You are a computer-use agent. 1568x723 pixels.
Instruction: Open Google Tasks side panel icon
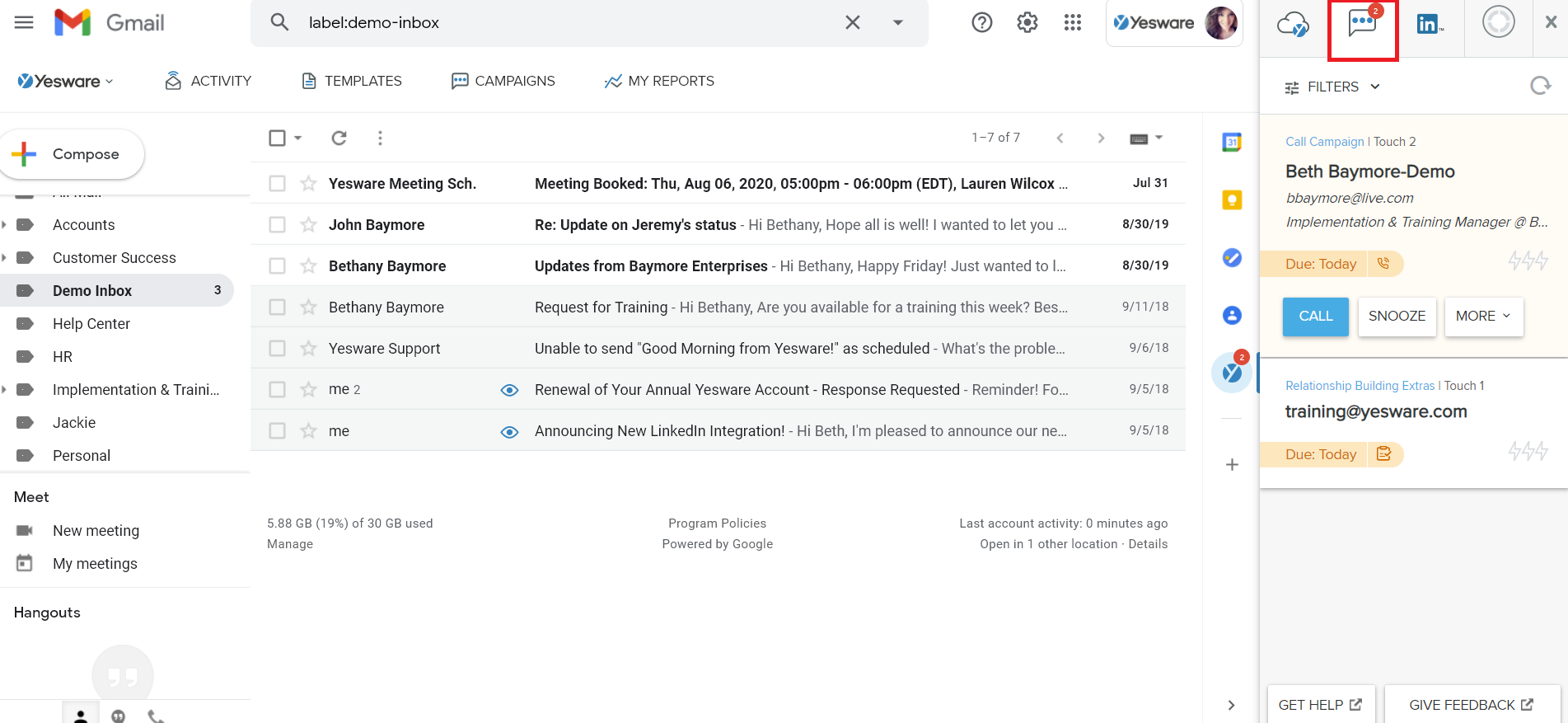1232,257
